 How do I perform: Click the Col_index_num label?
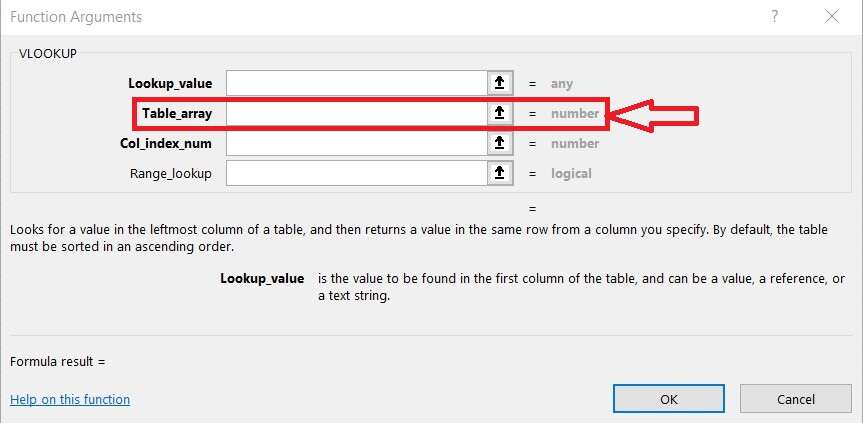pos(166,143)
